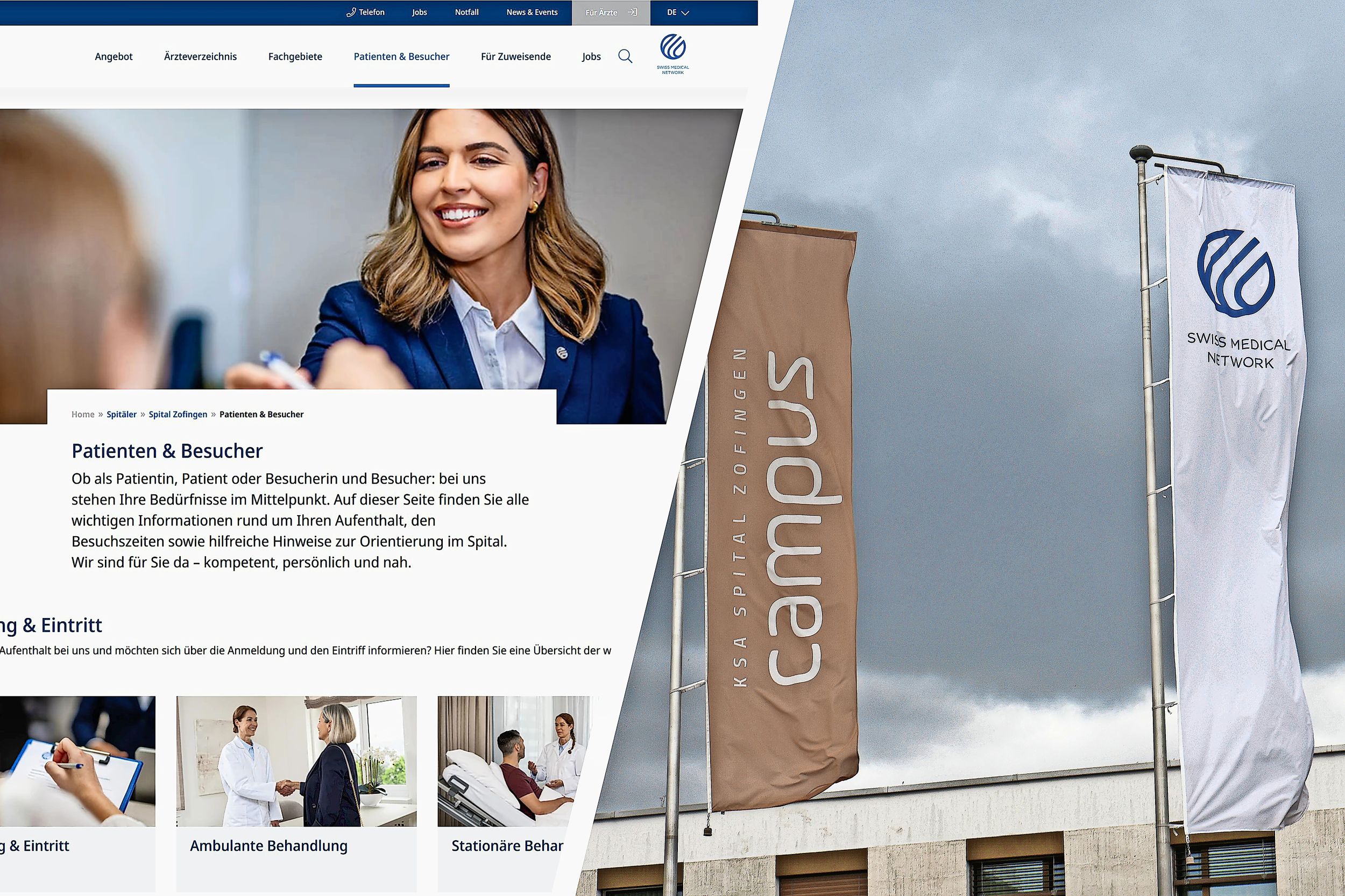Click the & Eintritt card title

pyautogui.click(x=36, y=845)
